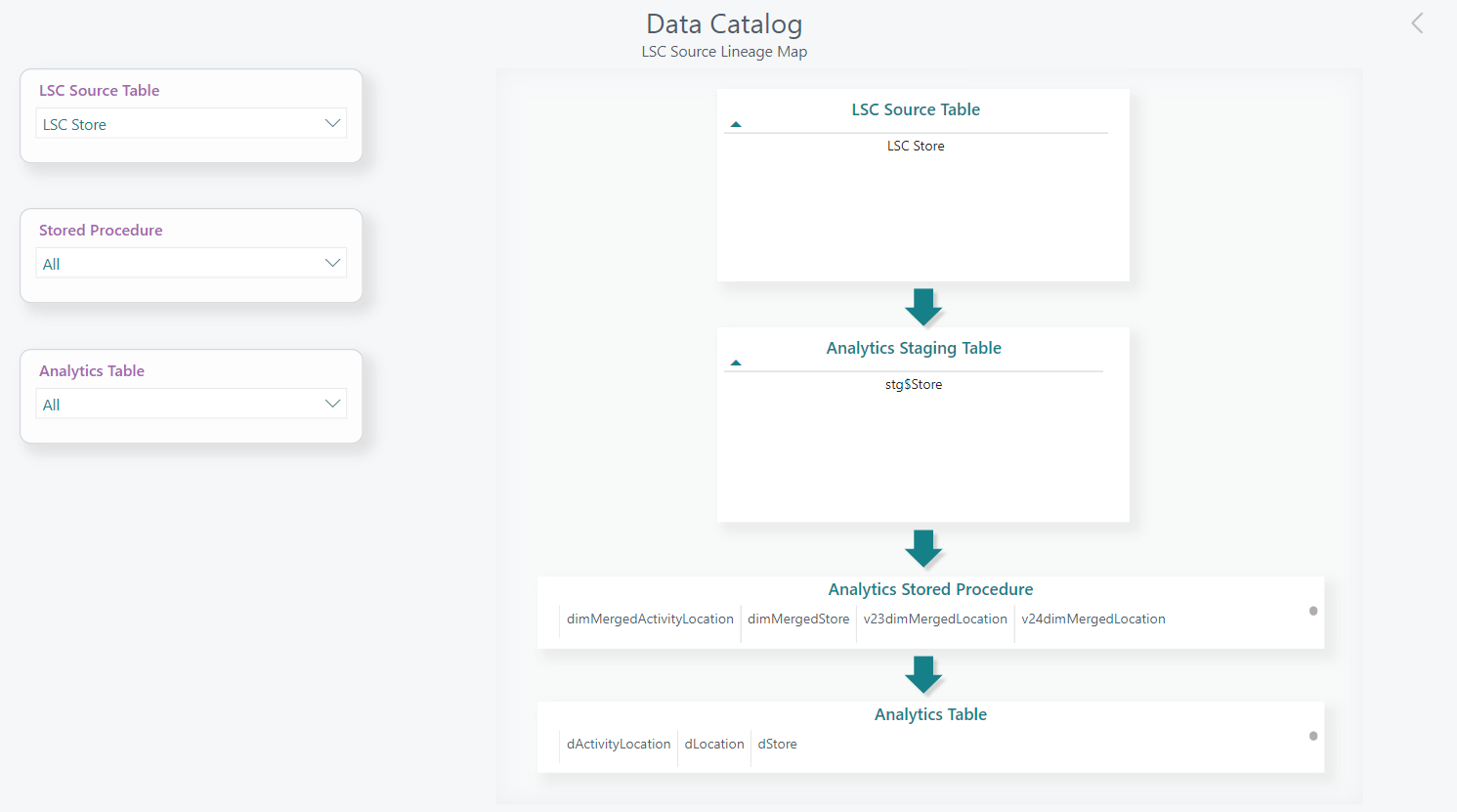This screenshot has height=812, width=1457.
Task: Pick the dStore analytics table
Action: (x=778, y=745)
